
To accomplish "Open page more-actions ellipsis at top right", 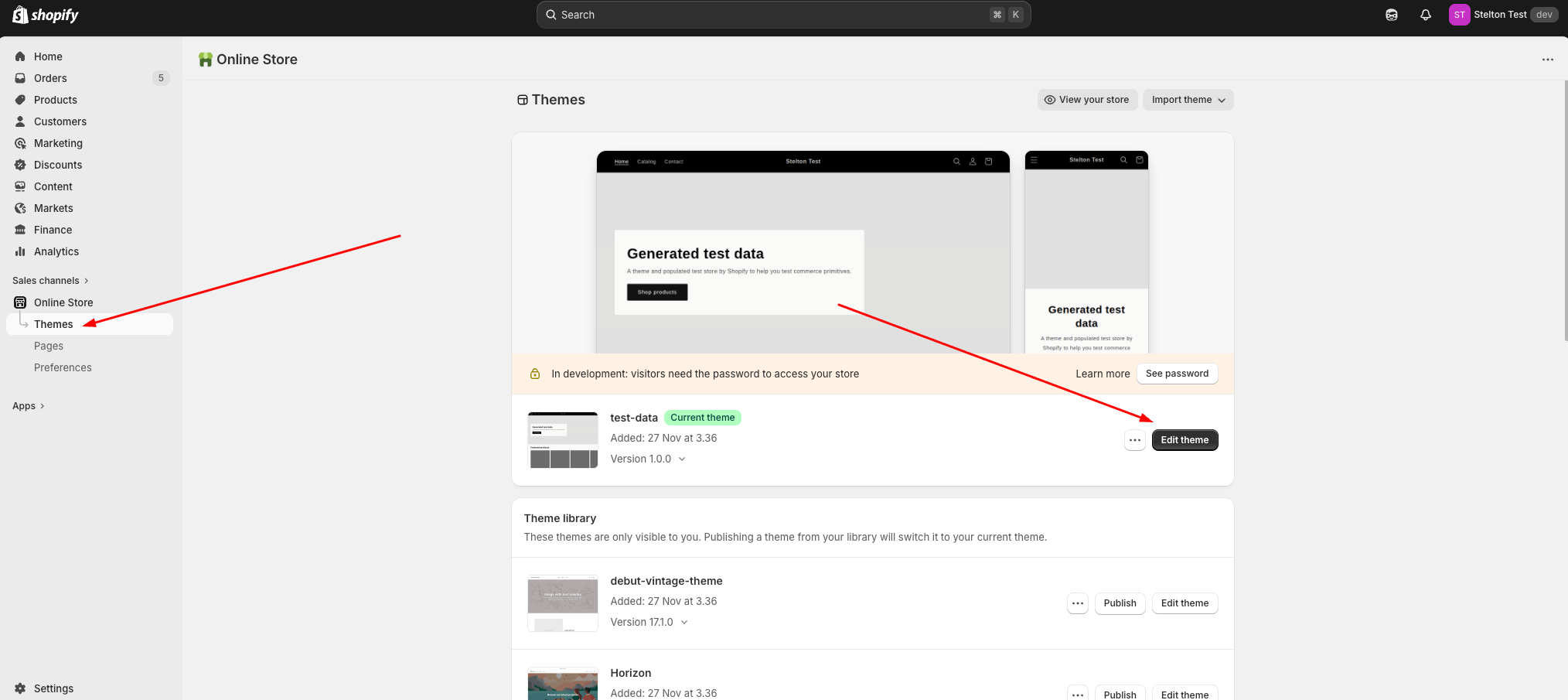I will point(1547,60).
